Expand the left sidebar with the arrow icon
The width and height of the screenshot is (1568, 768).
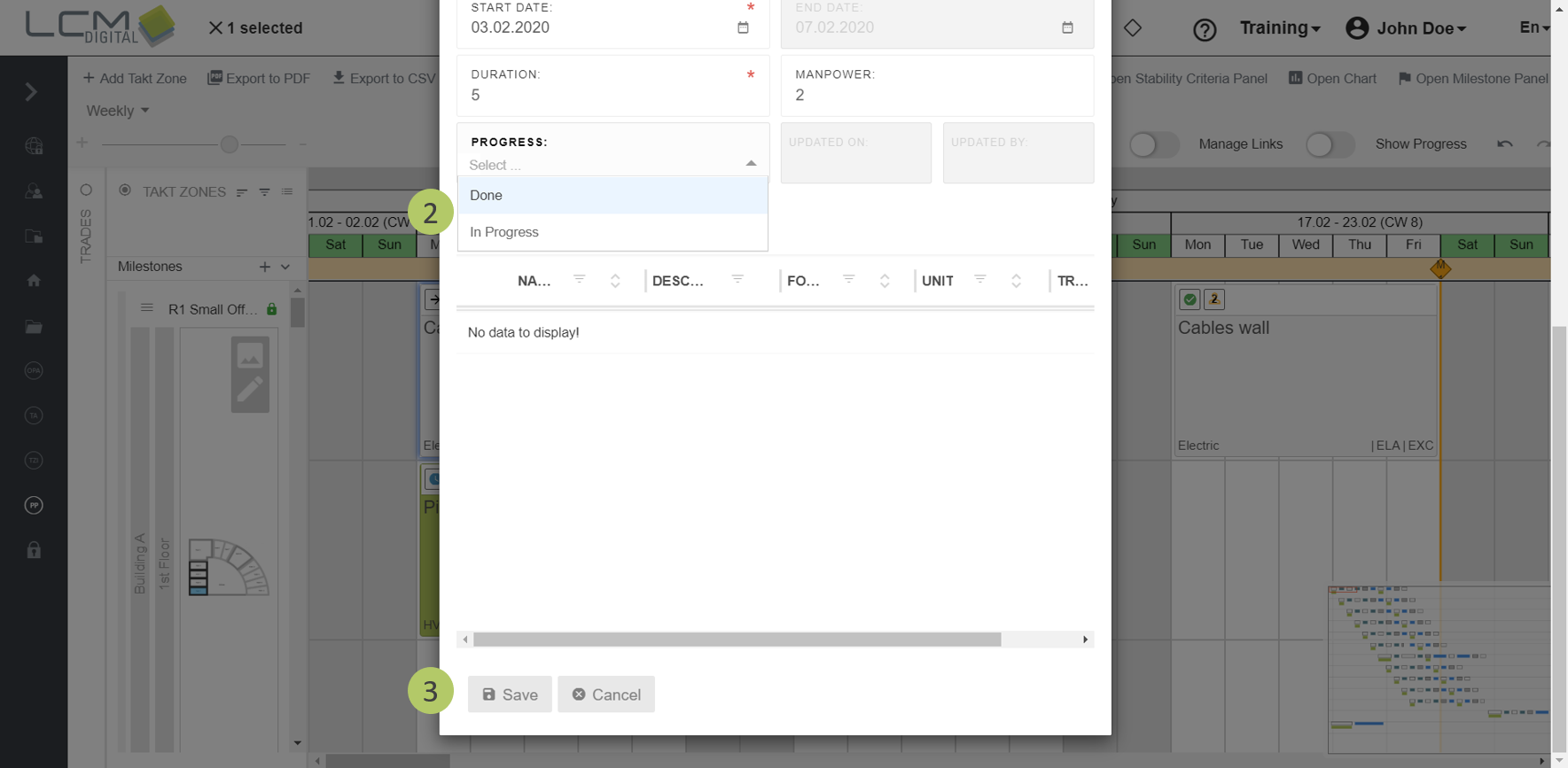click(x=31, y=92)
